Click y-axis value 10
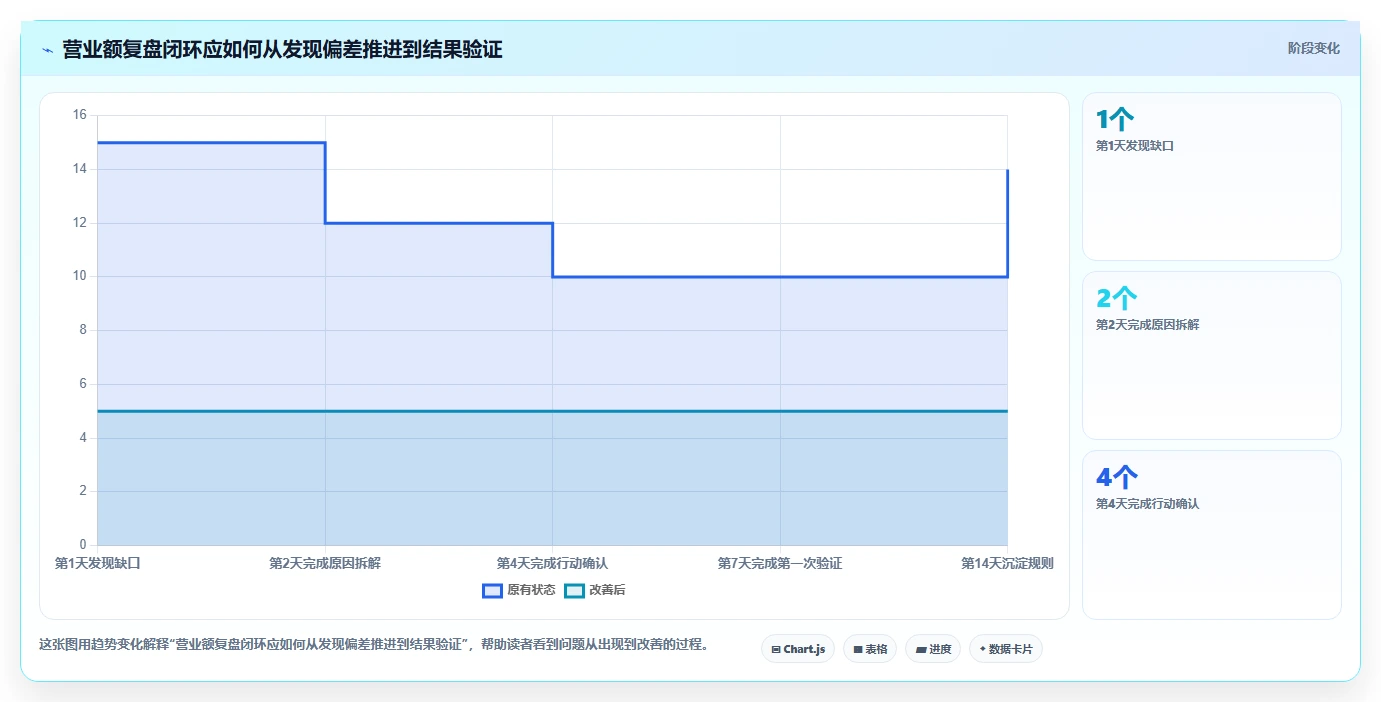 pos(80,276)
